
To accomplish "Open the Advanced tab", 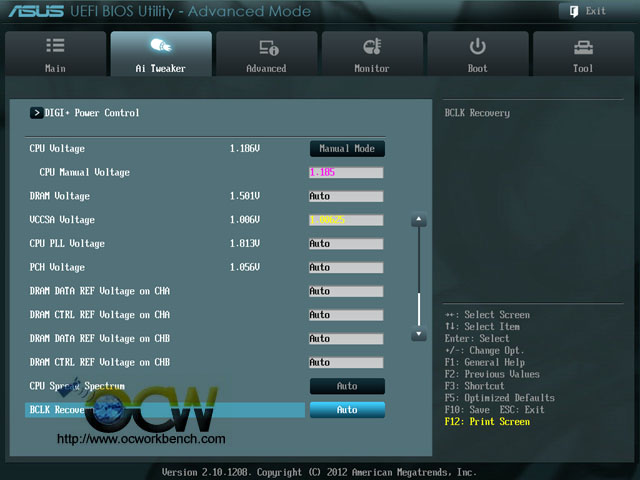I will click(x=267, y=53).
